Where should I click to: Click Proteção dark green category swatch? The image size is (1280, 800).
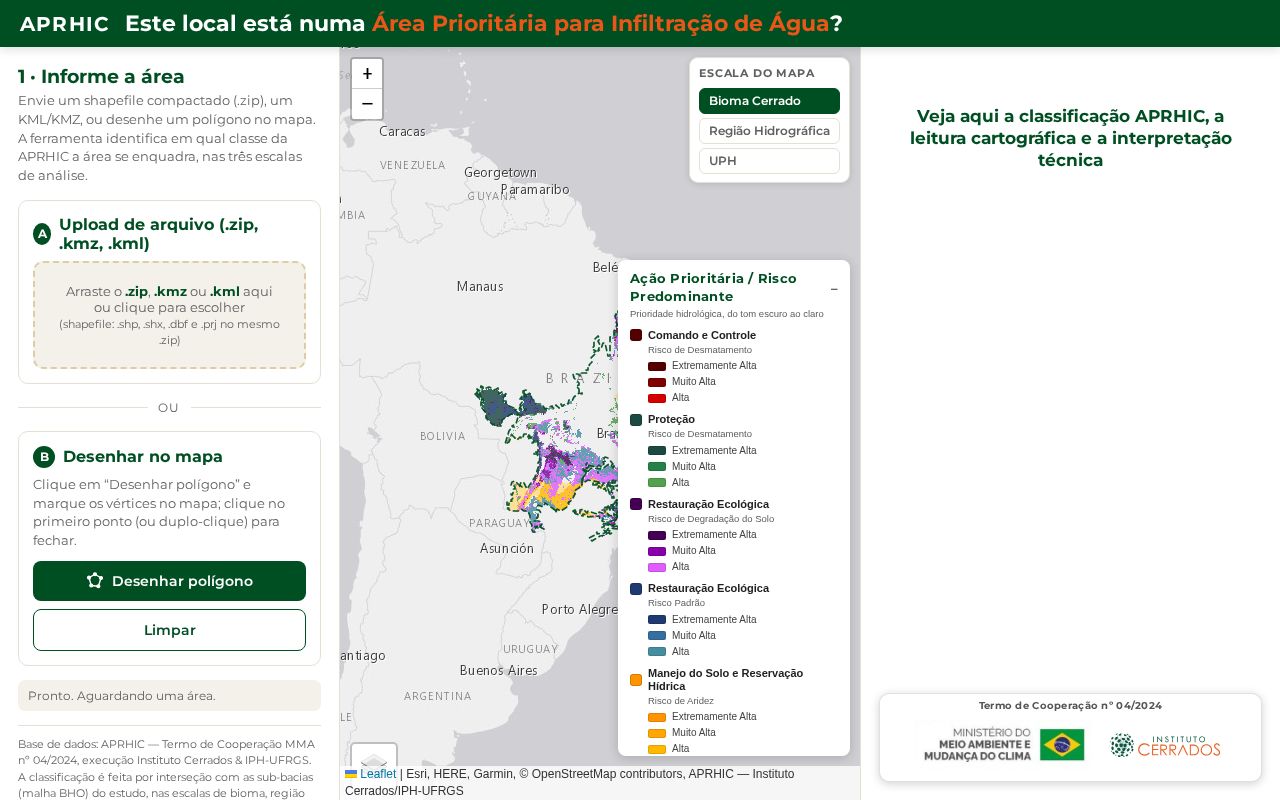coord(636,419)
